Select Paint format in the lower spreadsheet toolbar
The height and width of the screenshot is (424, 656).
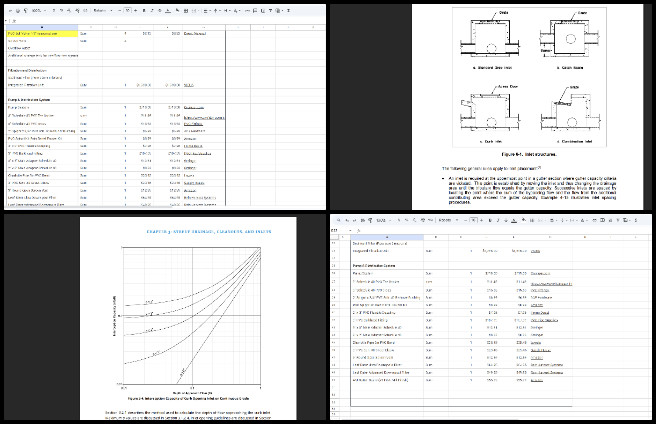[370, 220]
